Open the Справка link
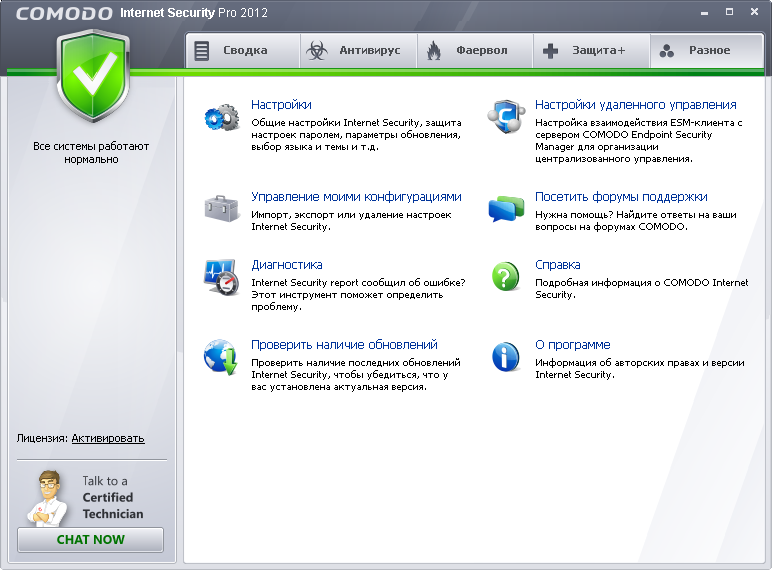772x570 pixels. [x=558, y=265]
